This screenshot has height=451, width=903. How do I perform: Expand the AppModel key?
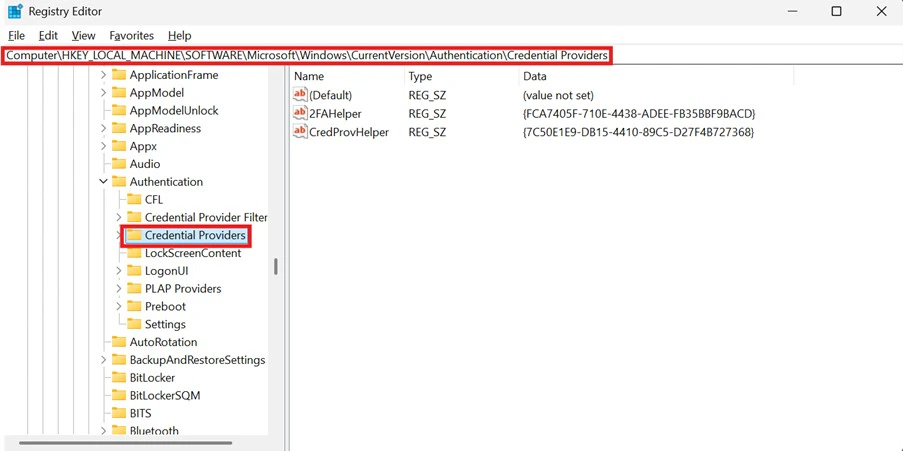click(x=104, y=93)
